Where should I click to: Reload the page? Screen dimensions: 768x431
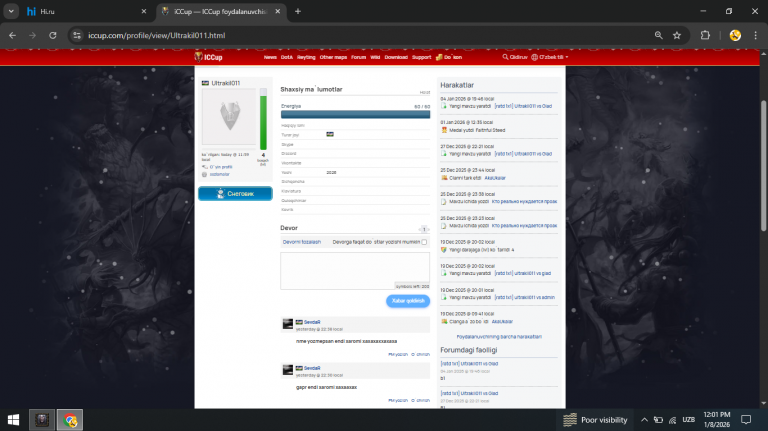click(53, 35)
